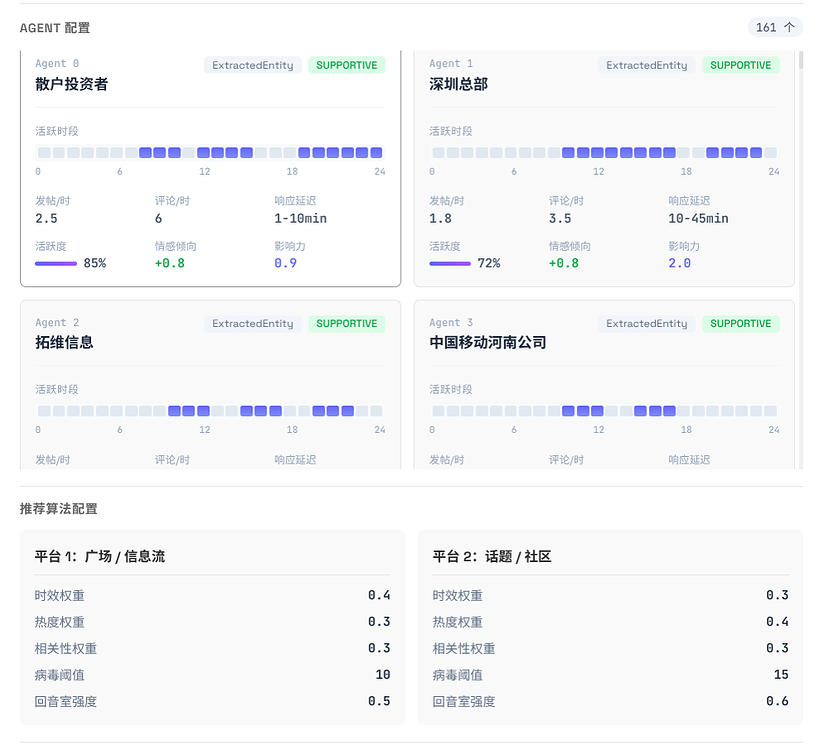823x750 pixels.
Task: Click SUPPORTIVE badge on Agent 1
Action: click(x=741, y=65)
